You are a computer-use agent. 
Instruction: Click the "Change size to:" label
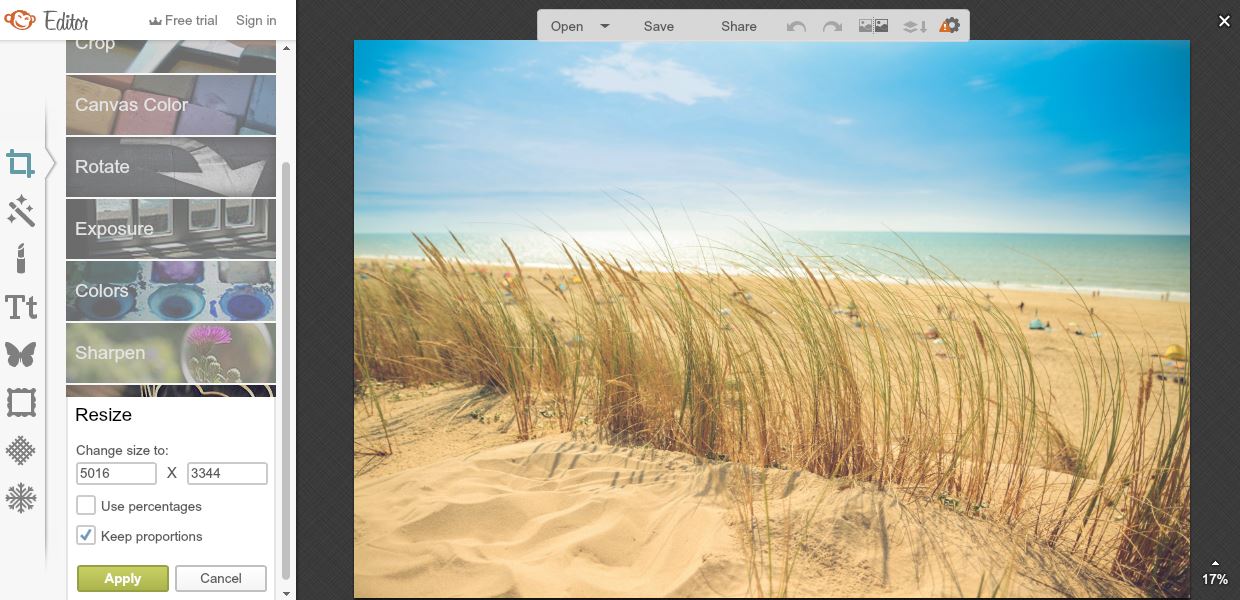(x=122, y=451)
